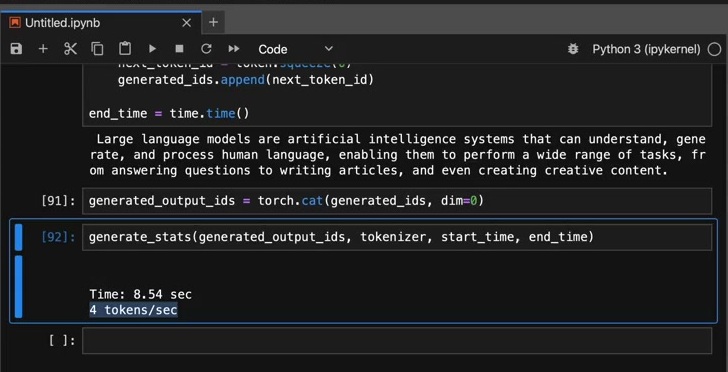Switch kernel via Python 3 (ipykernel)

point(646,49)
